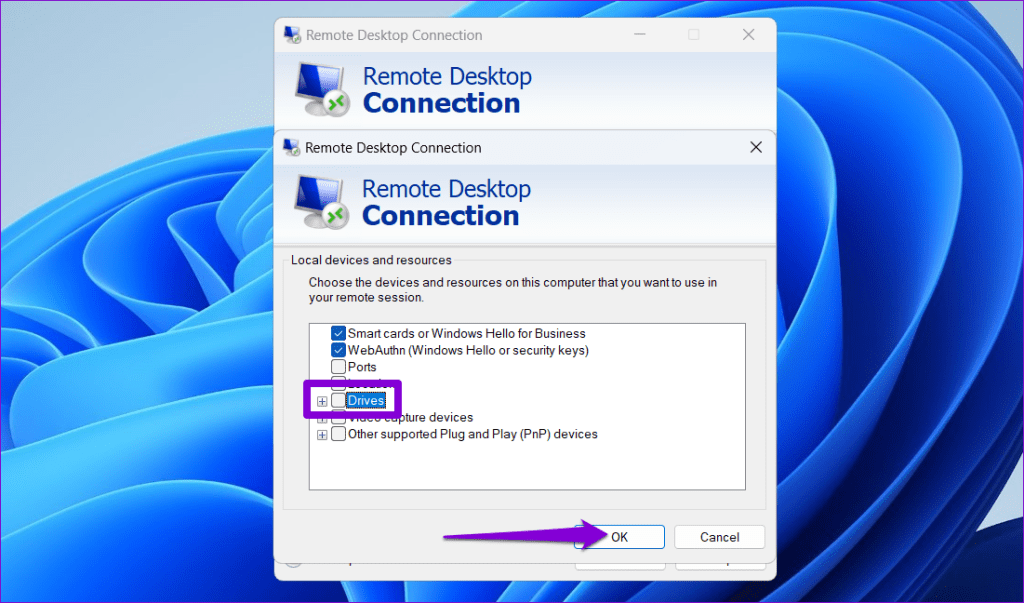
Task: Click the Remote Desktop Connection icon in the back window title bar
Action: tap(291, 34)
